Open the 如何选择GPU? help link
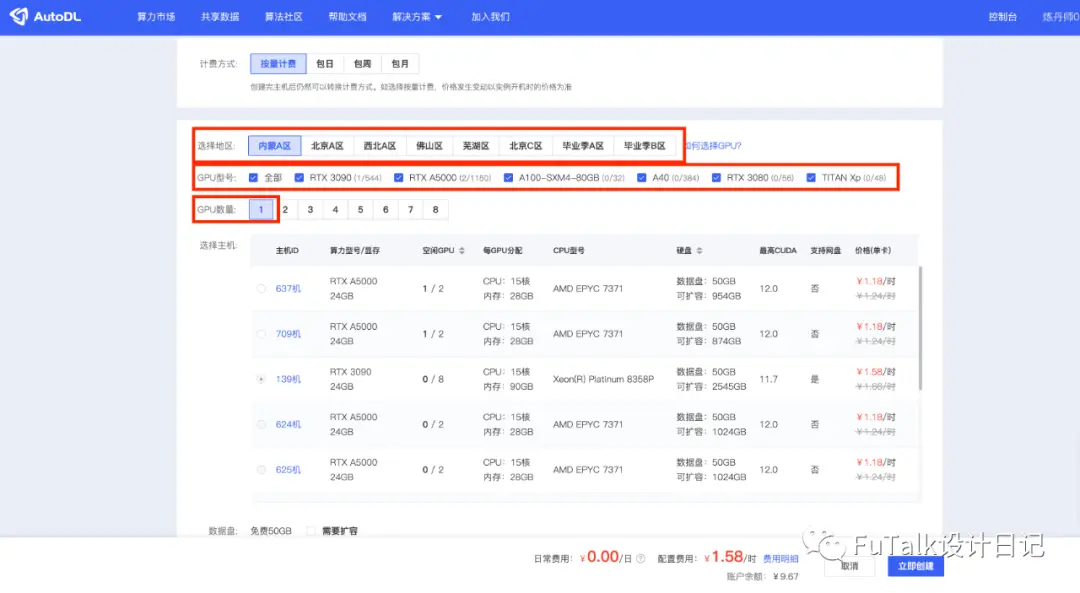 [x=713, y=146]
